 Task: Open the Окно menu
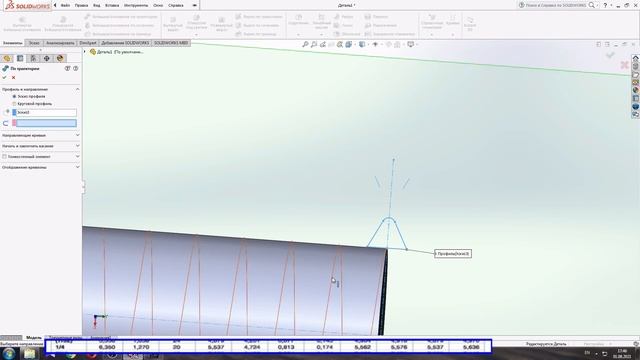pos(158,5)
